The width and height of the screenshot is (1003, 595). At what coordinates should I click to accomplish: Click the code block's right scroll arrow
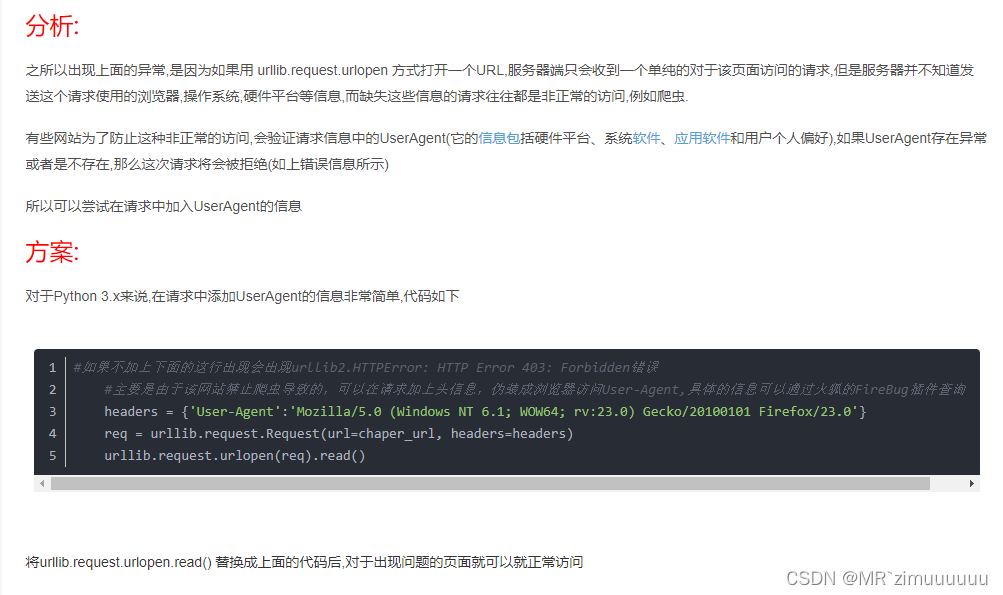pyautogui.click(x=972, y=484)
